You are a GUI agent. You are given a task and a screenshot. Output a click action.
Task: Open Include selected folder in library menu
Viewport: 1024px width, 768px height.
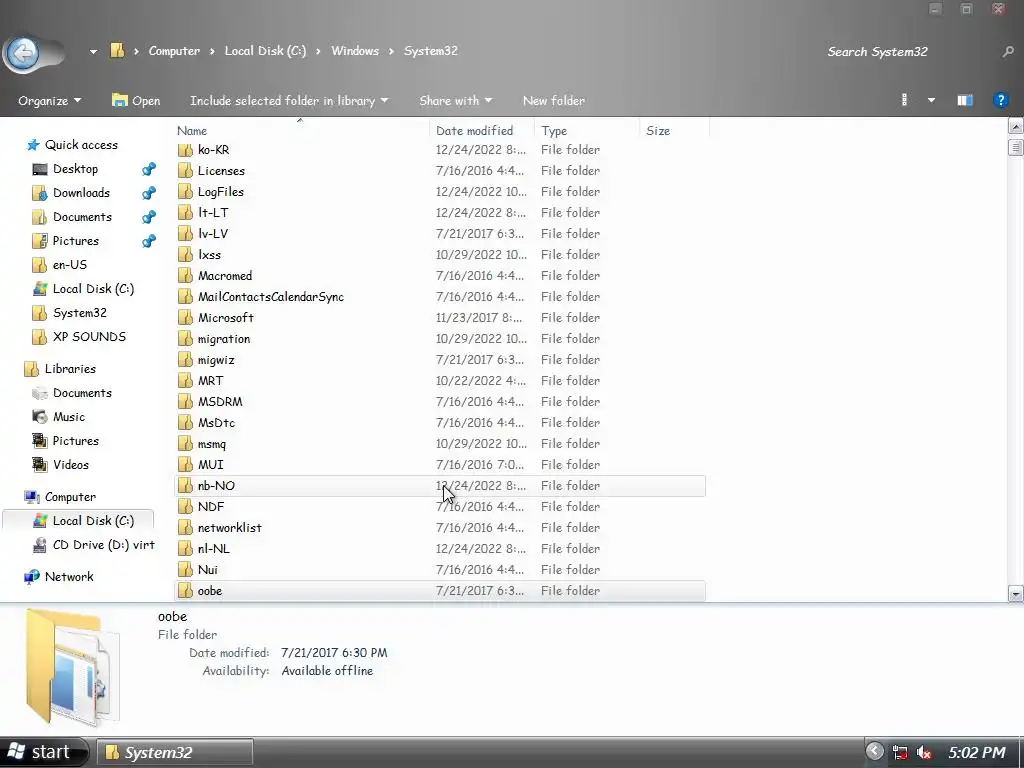click(289, 101)
